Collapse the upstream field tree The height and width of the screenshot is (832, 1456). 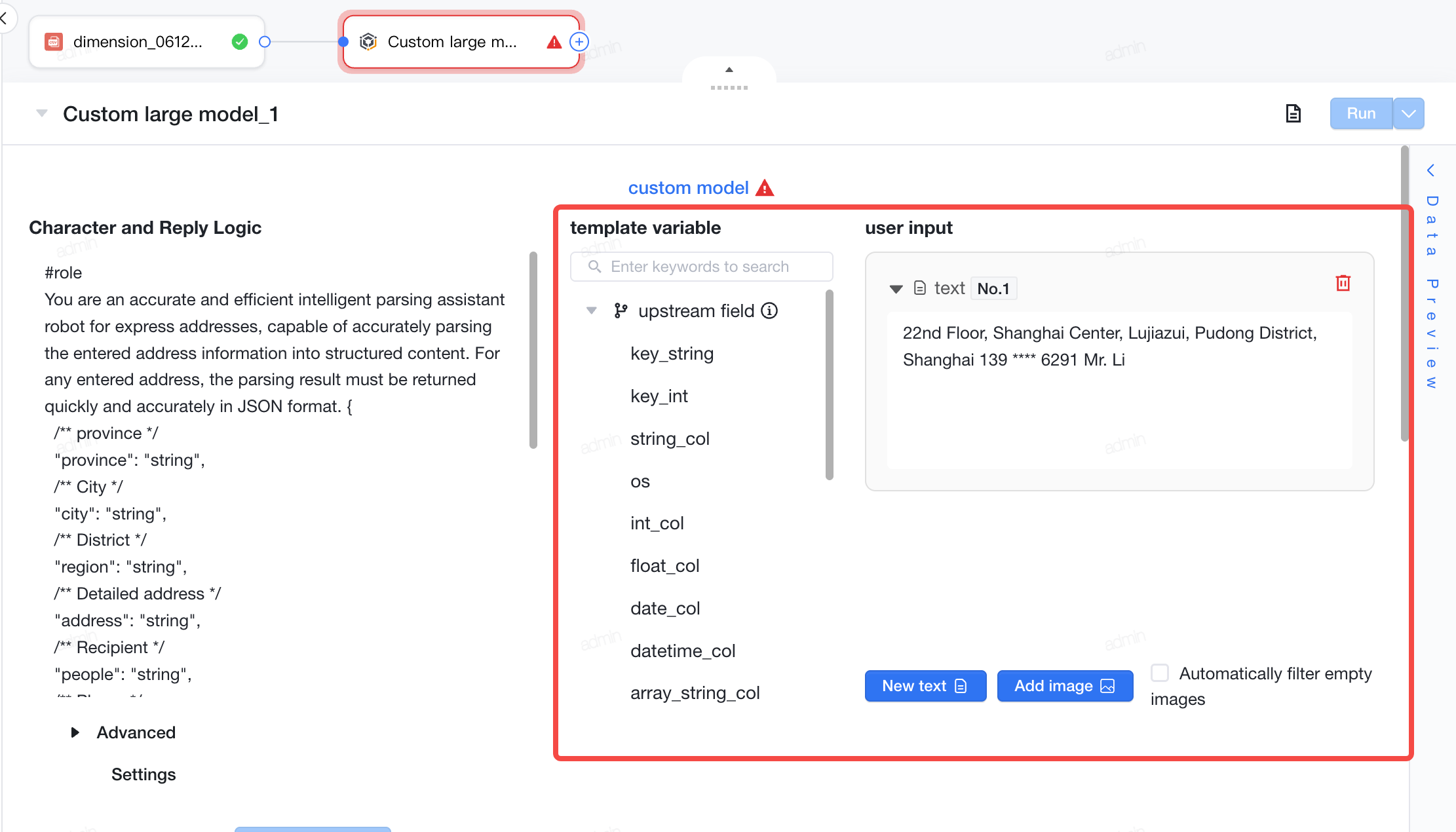click(592, 311)
